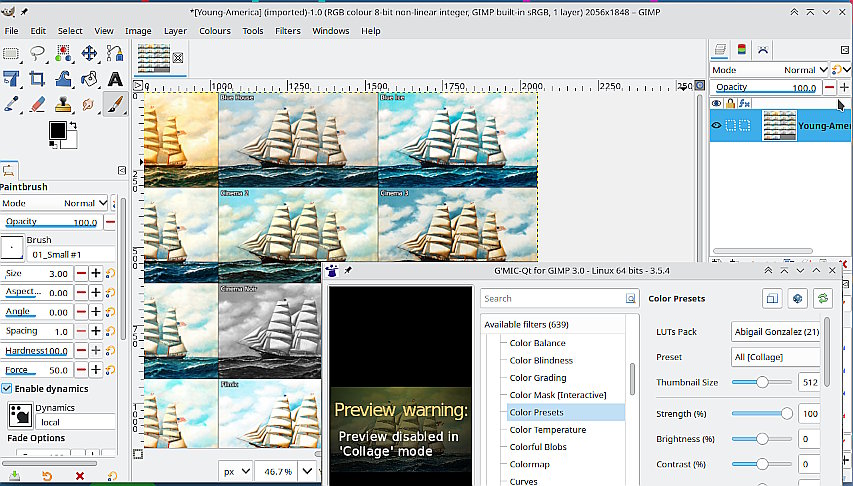The width and height of the screenshot is (853, 486).
Task: Select the Crop tool
Action: [x=37, y=79]
